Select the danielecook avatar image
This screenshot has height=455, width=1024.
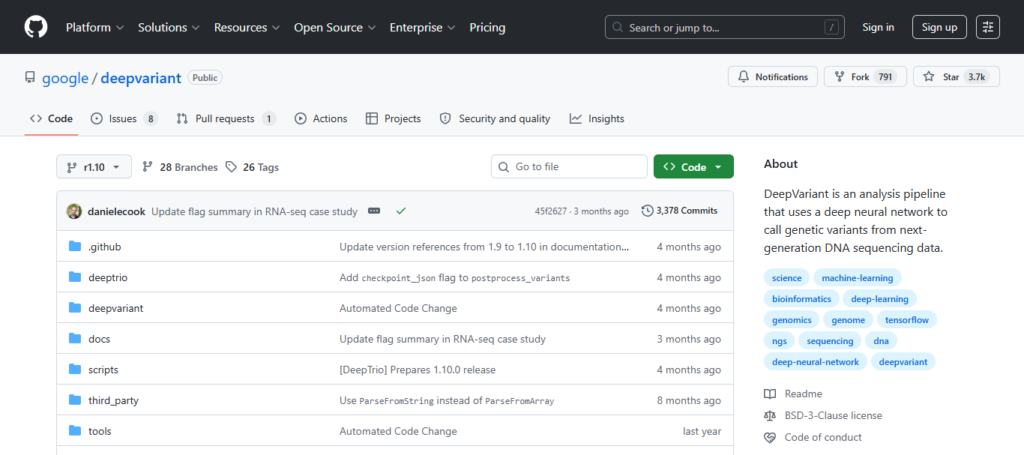[x=74, y=212]
